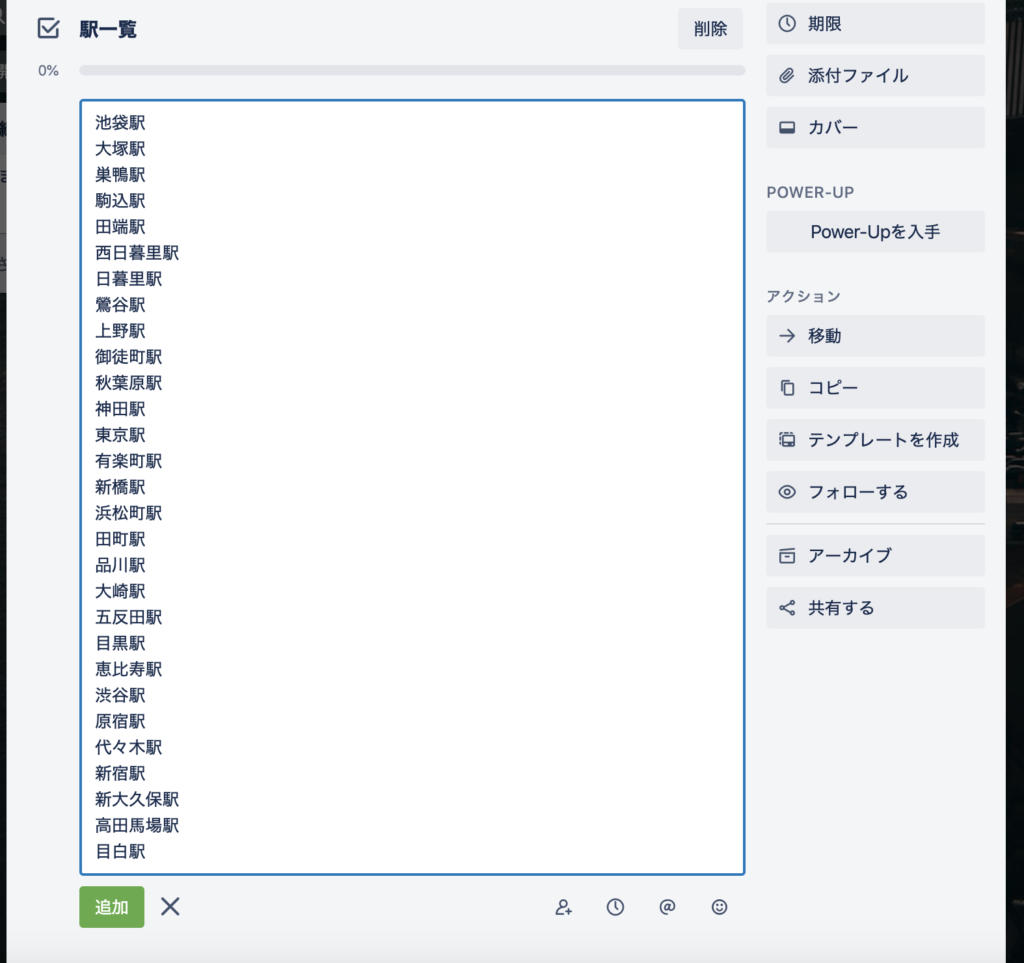Viewport: 1024px width, 963px height.
Task: Open the カバー cover option
Action: 875,127
